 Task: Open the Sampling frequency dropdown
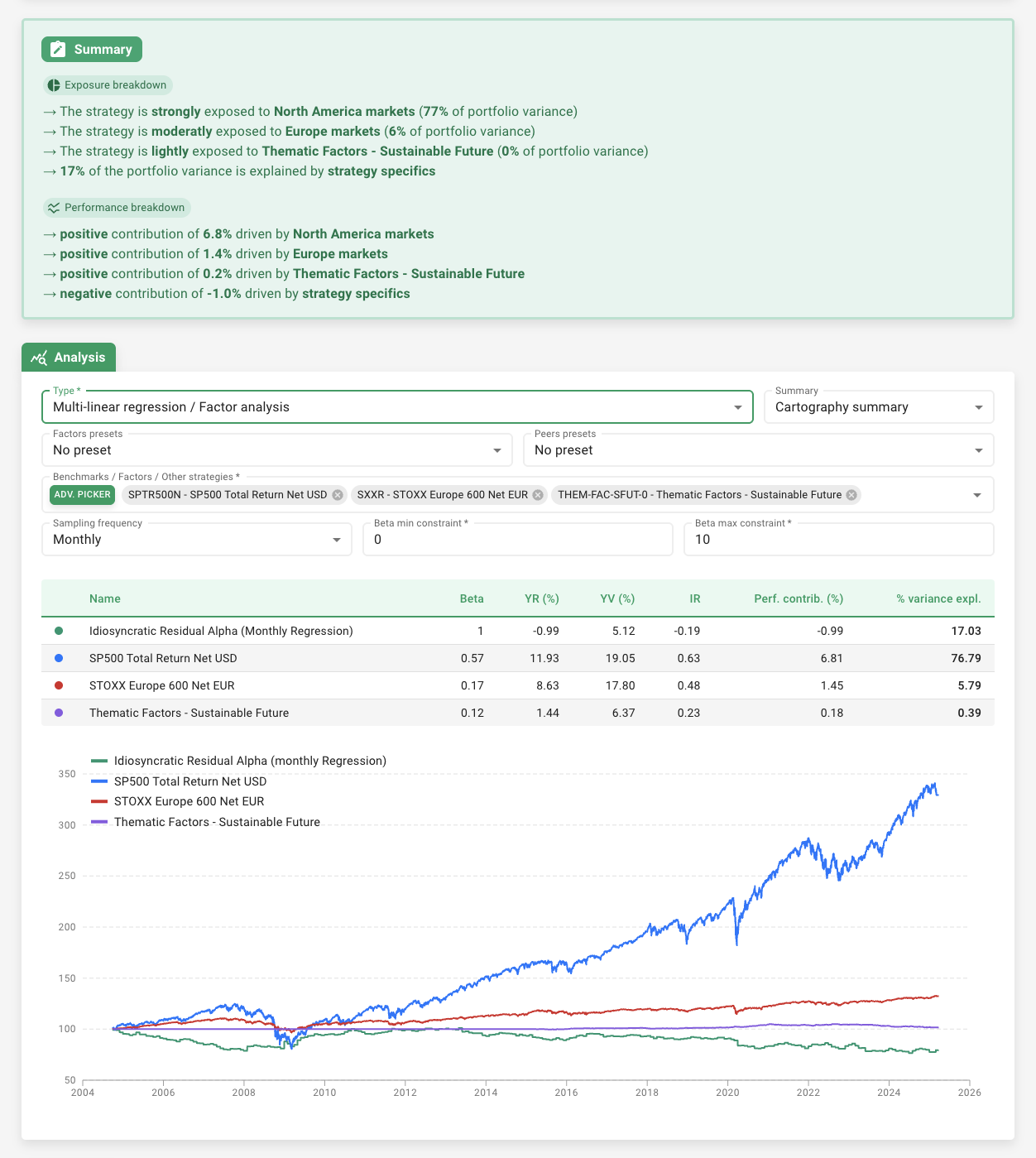pyautogui.click(x=197, y=540)
